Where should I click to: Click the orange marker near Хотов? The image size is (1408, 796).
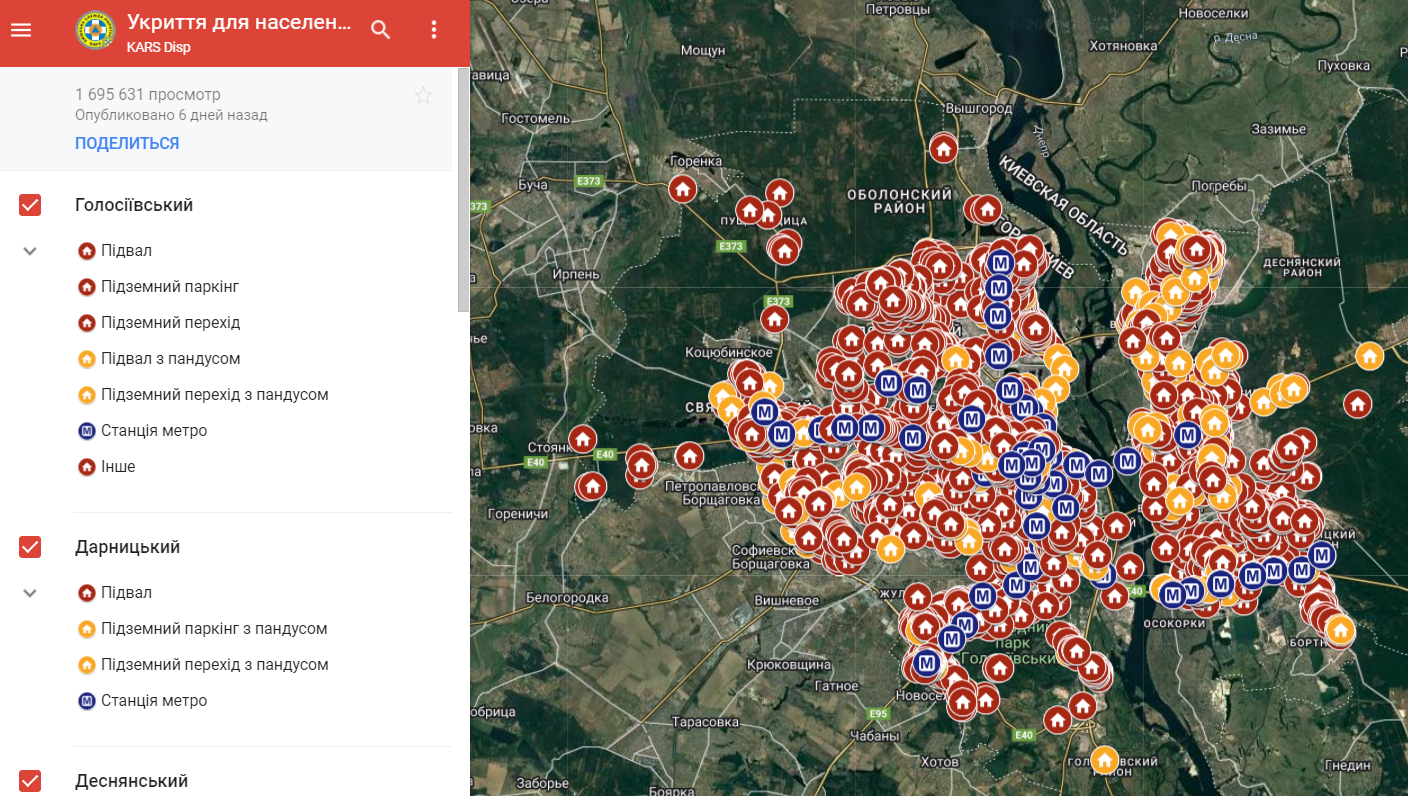(x=1104, y=760)
